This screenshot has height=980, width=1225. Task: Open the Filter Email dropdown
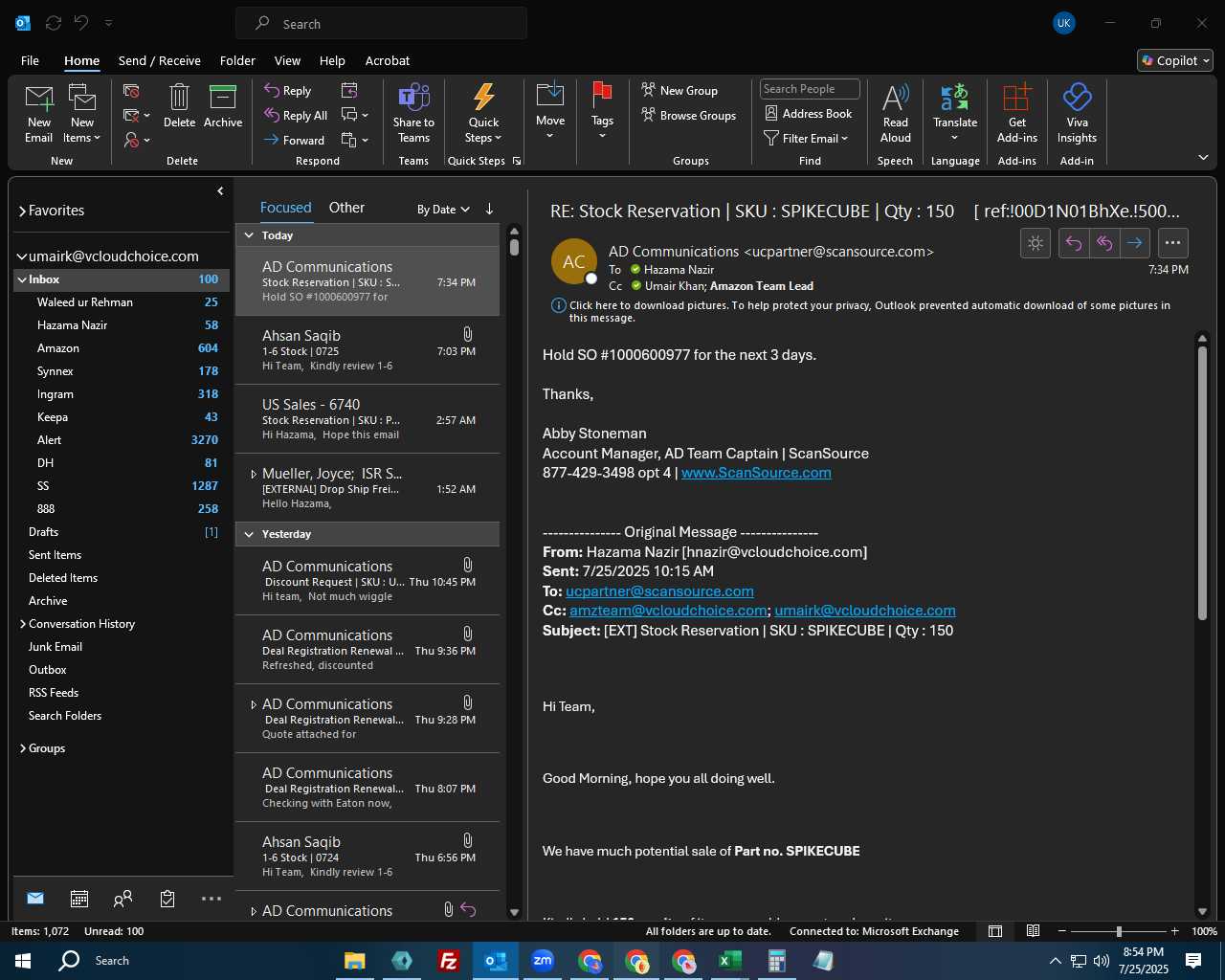[806, 138]
